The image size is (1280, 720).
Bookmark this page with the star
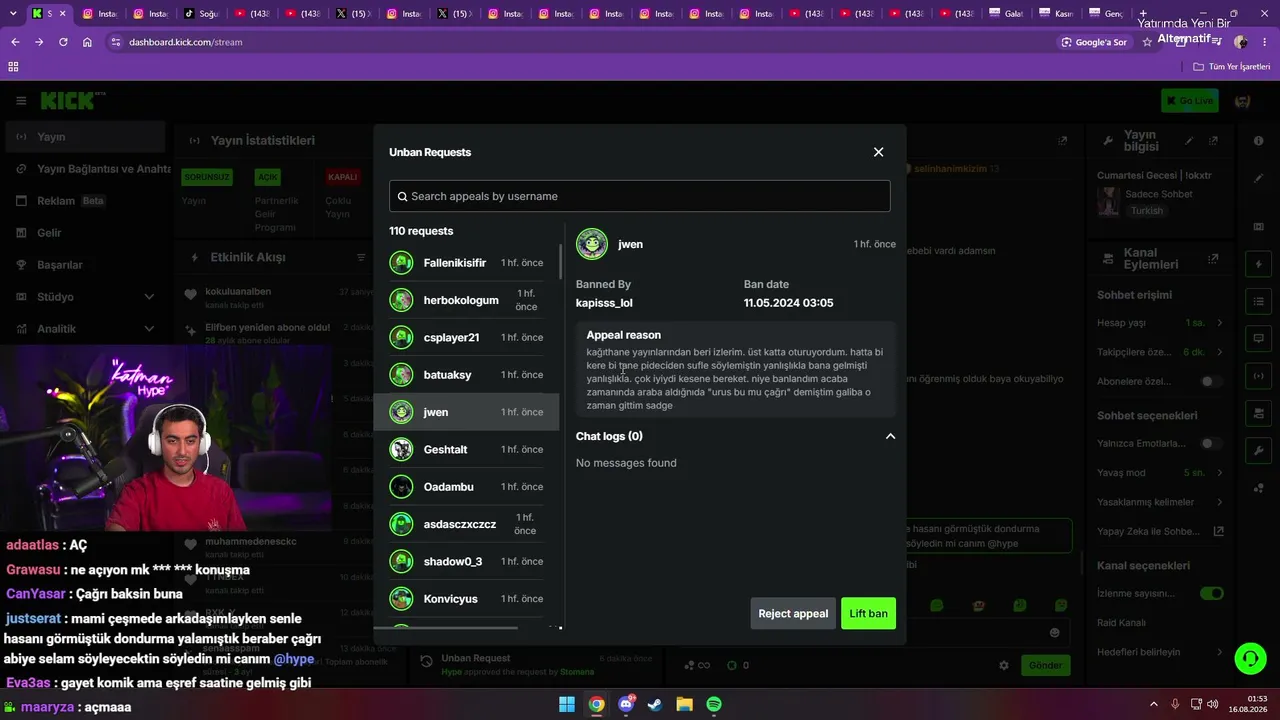(x=1147, y=42)
